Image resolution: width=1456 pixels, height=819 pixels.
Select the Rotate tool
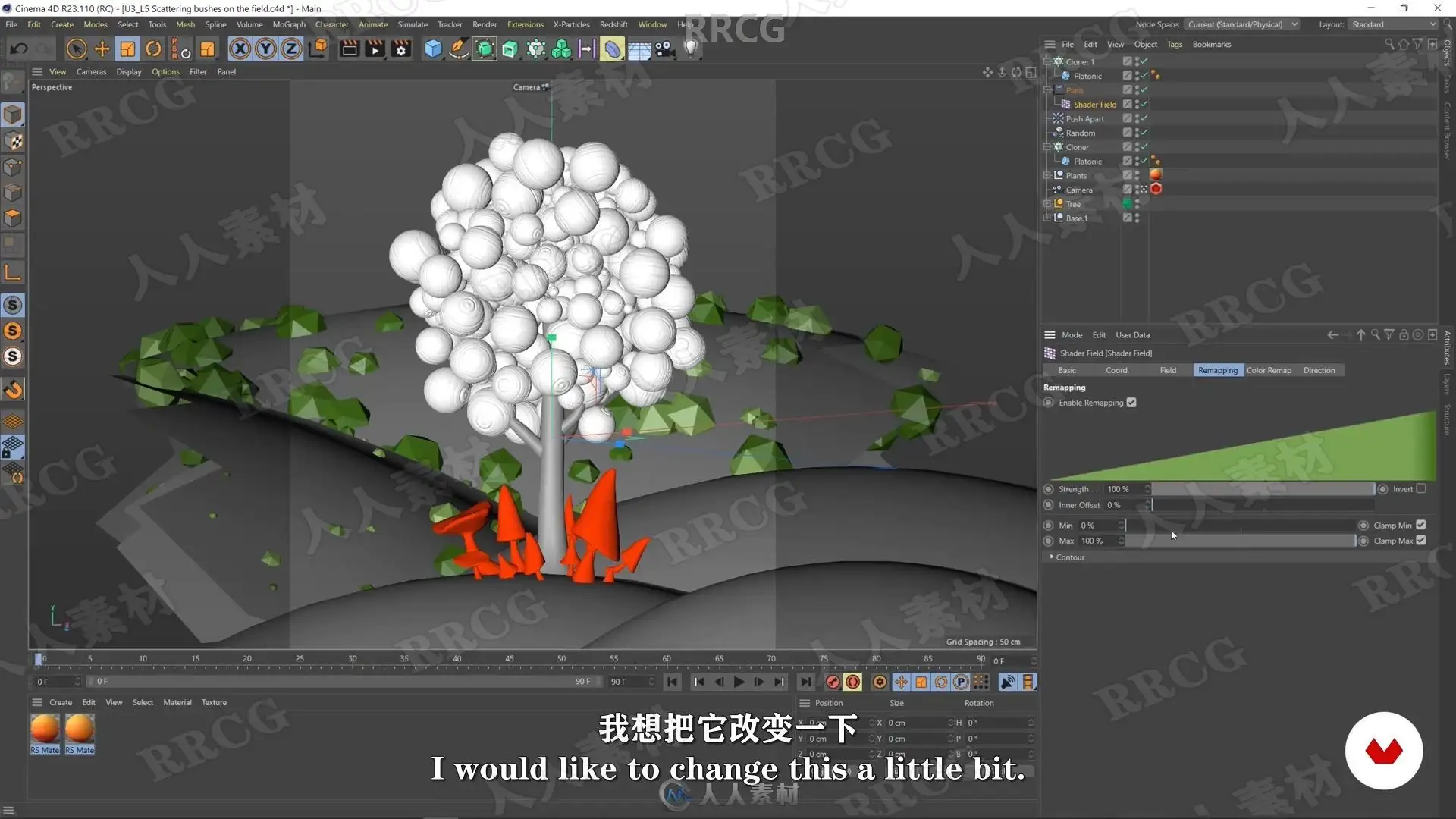pyautogui.click(x=153, y=49)
